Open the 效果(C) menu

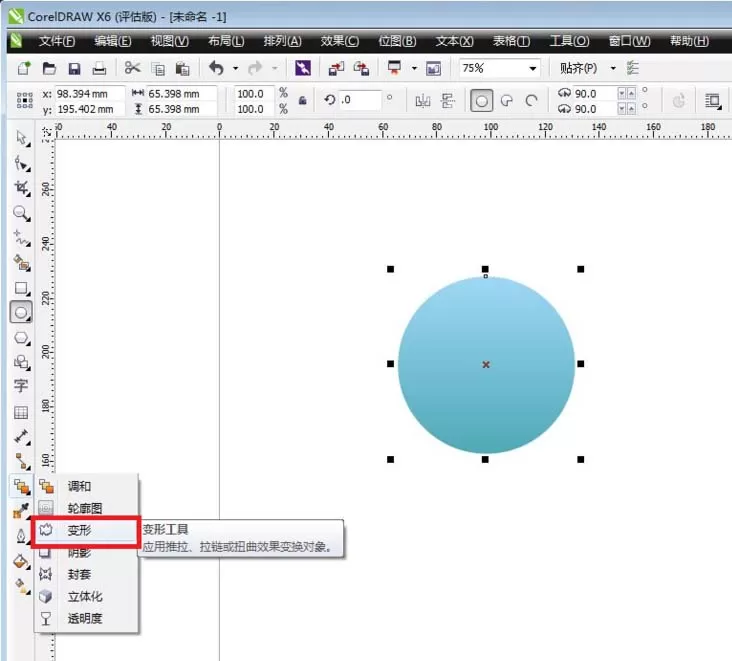pos(339,41)
